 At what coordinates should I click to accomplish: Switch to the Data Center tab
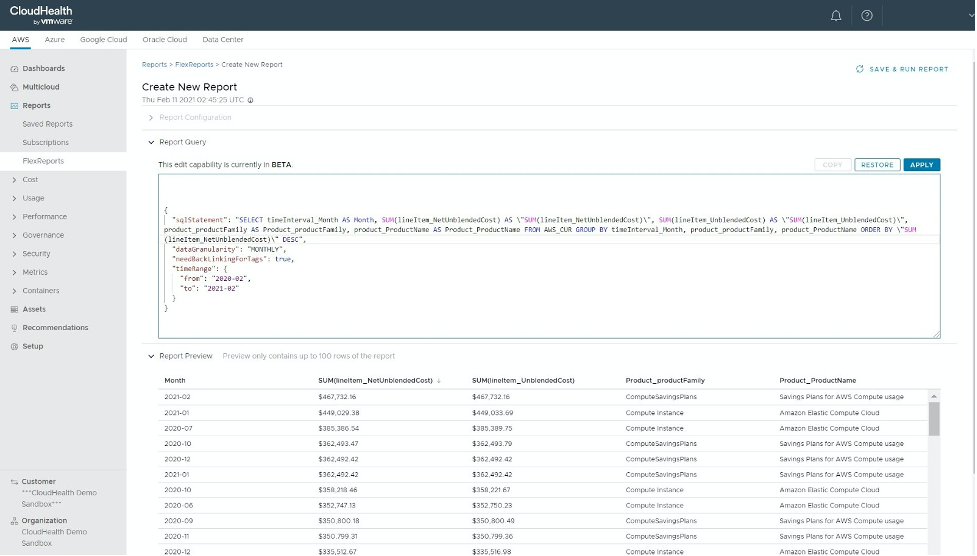click(222, 39)
